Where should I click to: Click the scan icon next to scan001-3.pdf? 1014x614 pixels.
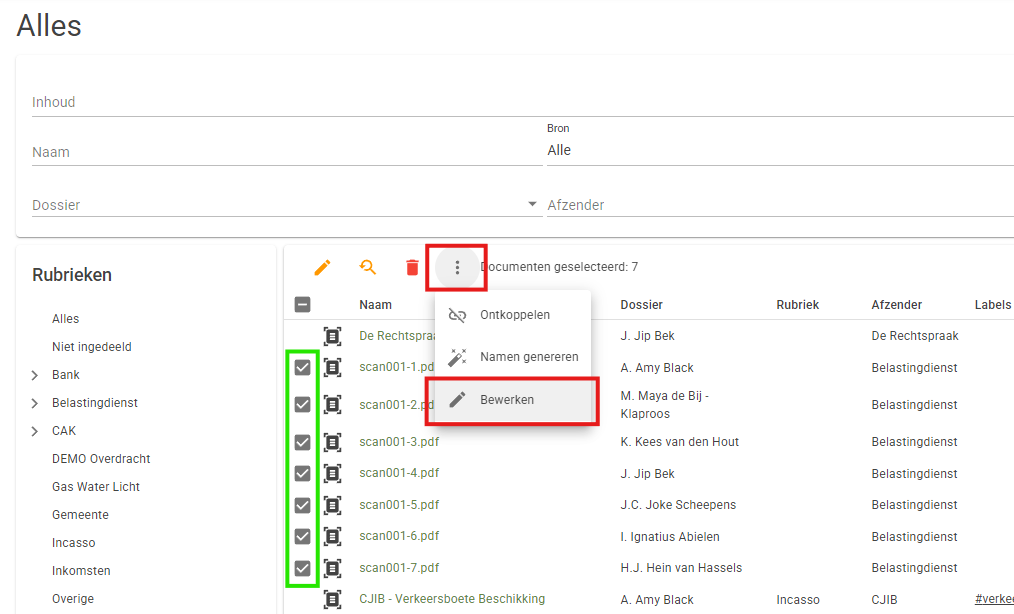pos(333,442)
